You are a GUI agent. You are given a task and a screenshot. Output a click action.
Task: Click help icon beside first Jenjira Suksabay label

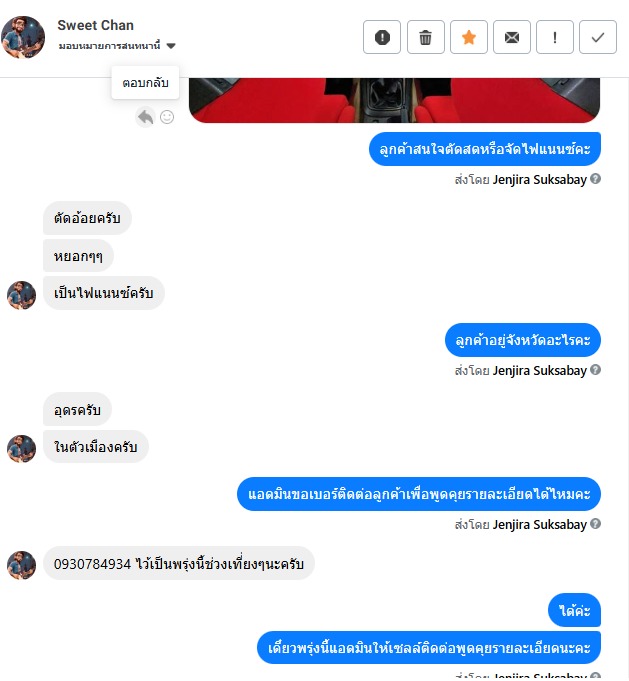tap(596, 179)
